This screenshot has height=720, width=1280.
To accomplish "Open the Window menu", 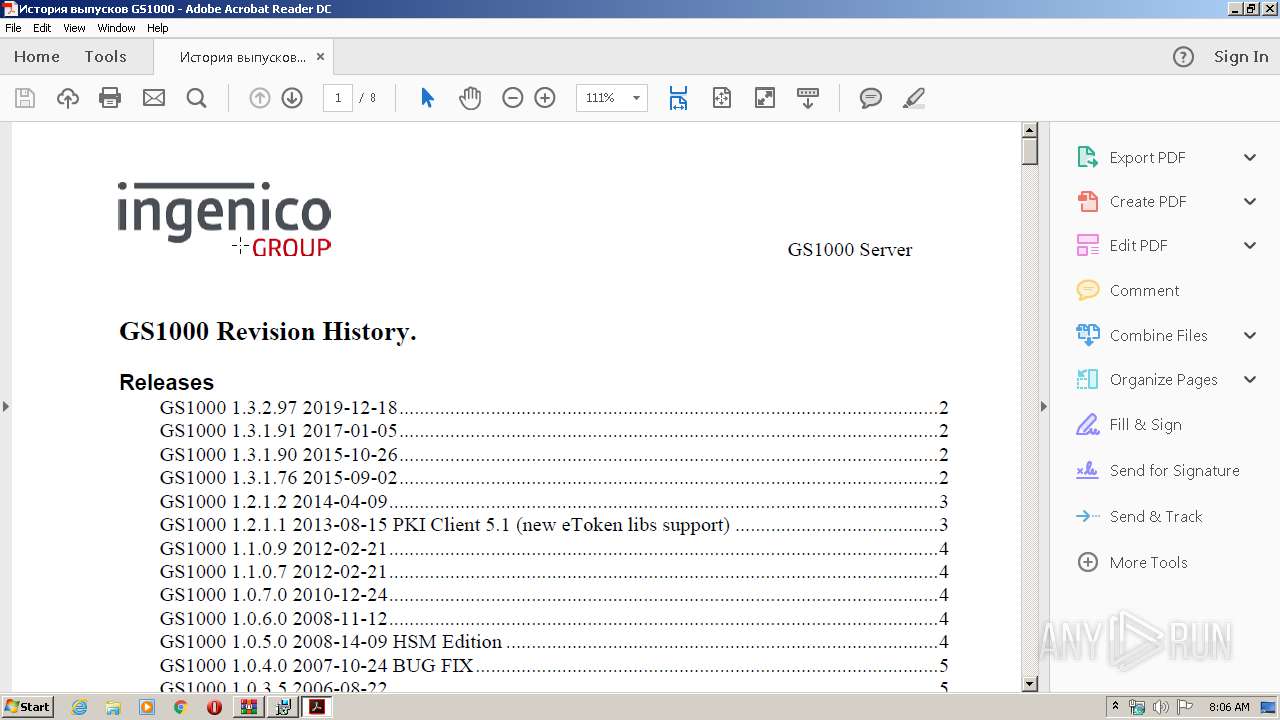I will tap(117, 28).
